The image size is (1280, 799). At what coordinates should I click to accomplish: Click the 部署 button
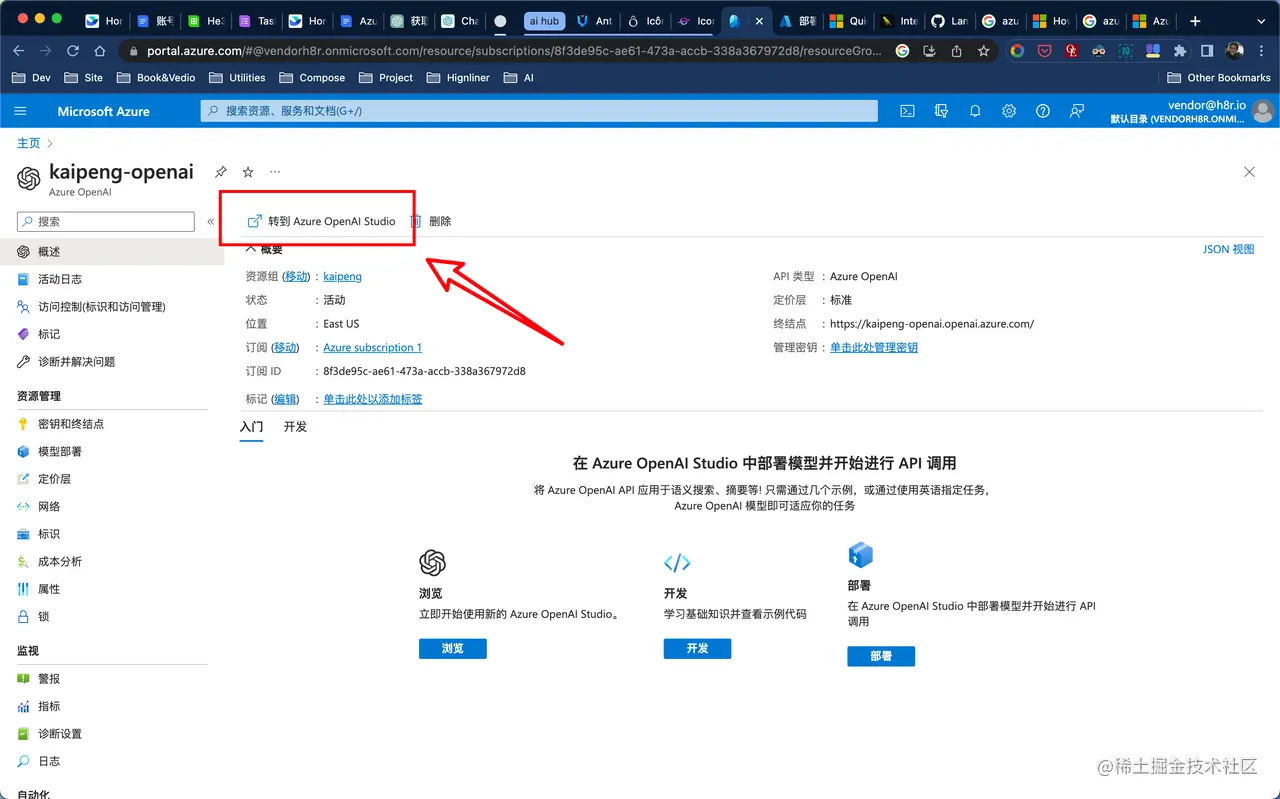pyautogui.click(x=881, y=656)
